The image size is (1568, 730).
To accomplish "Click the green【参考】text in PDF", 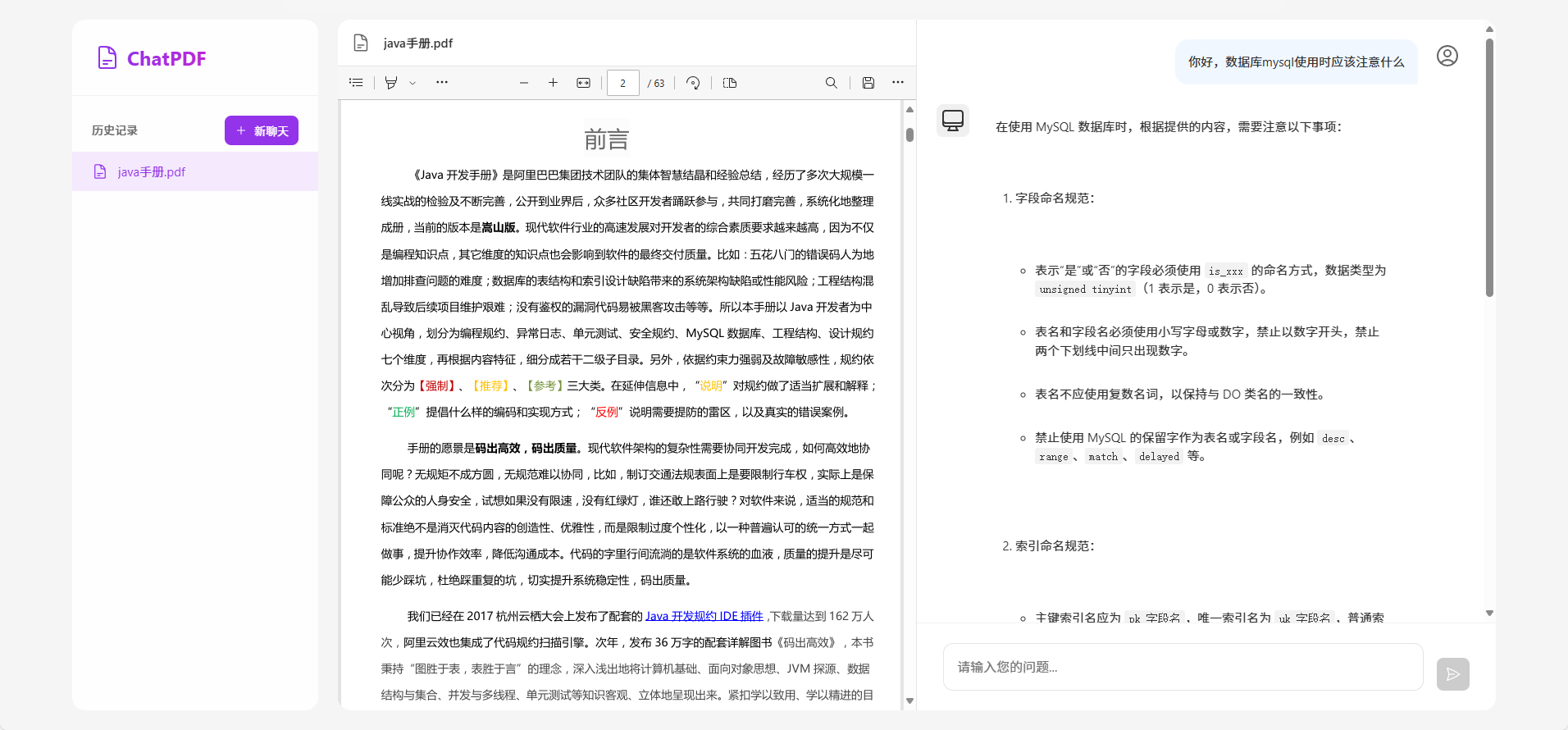I will coord(545,386).
